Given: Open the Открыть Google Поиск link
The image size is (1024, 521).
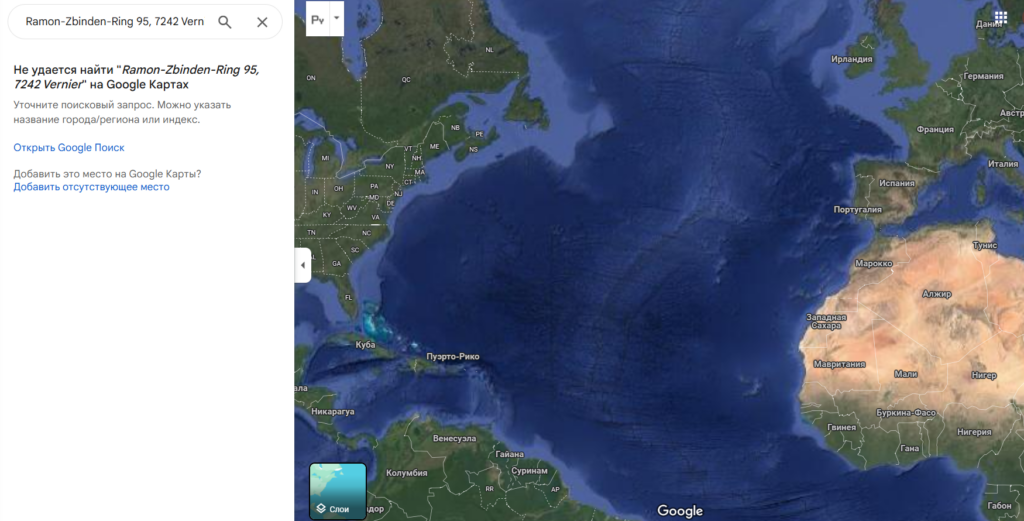Looking at the screenshot, I should [x=69, y=148].
